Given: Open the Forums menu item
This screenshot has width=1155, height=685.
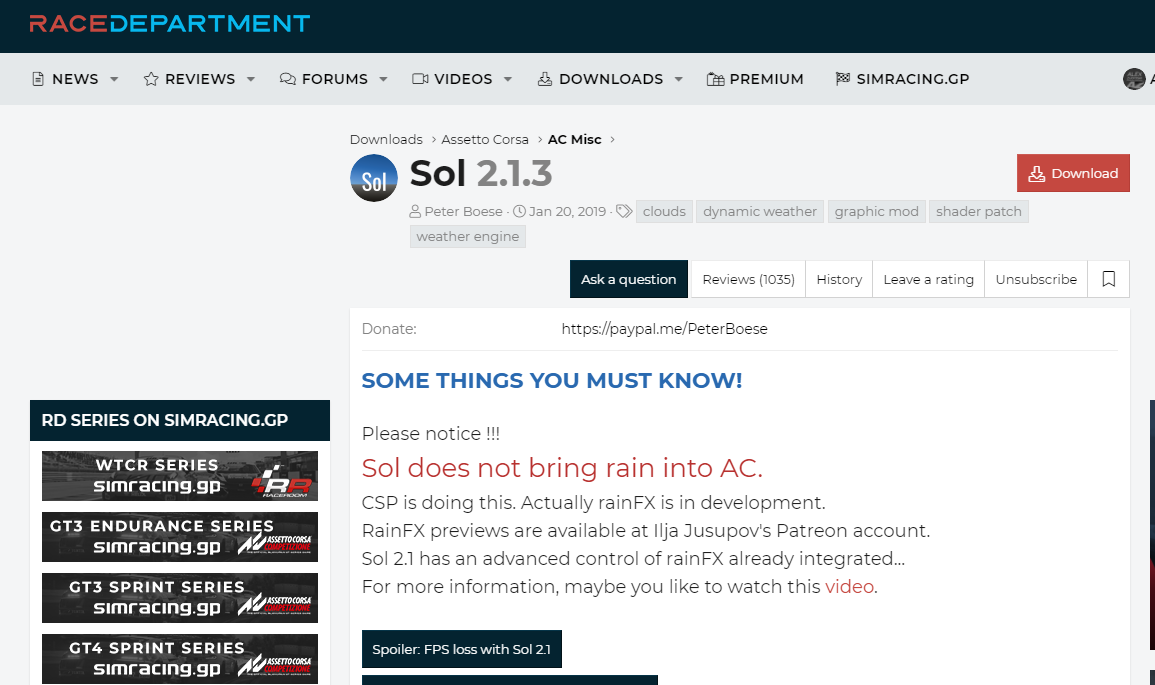Looking at the screenshot, I should point(323,79).
